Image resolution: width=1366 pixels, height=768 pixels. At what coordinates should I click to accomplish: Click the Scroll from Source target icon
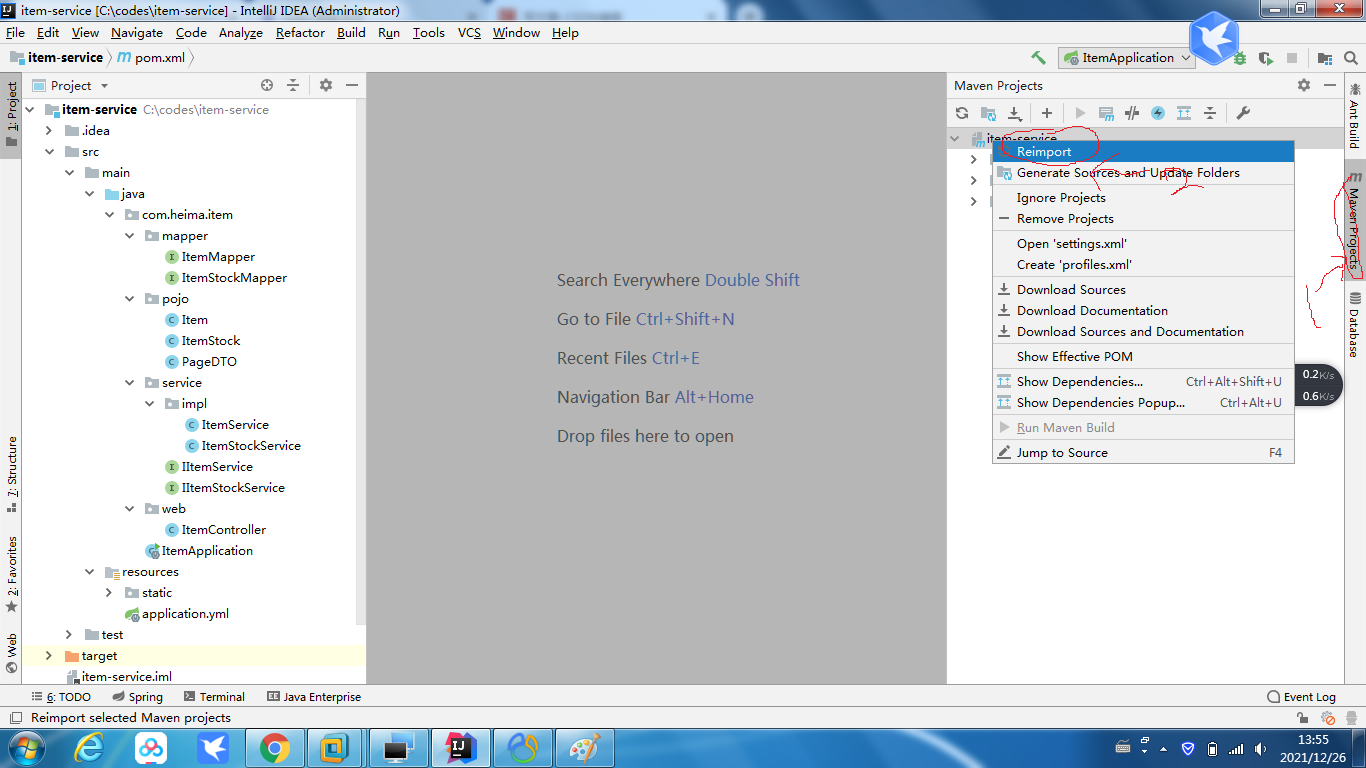pyautogui.click(x=267, y=85)
